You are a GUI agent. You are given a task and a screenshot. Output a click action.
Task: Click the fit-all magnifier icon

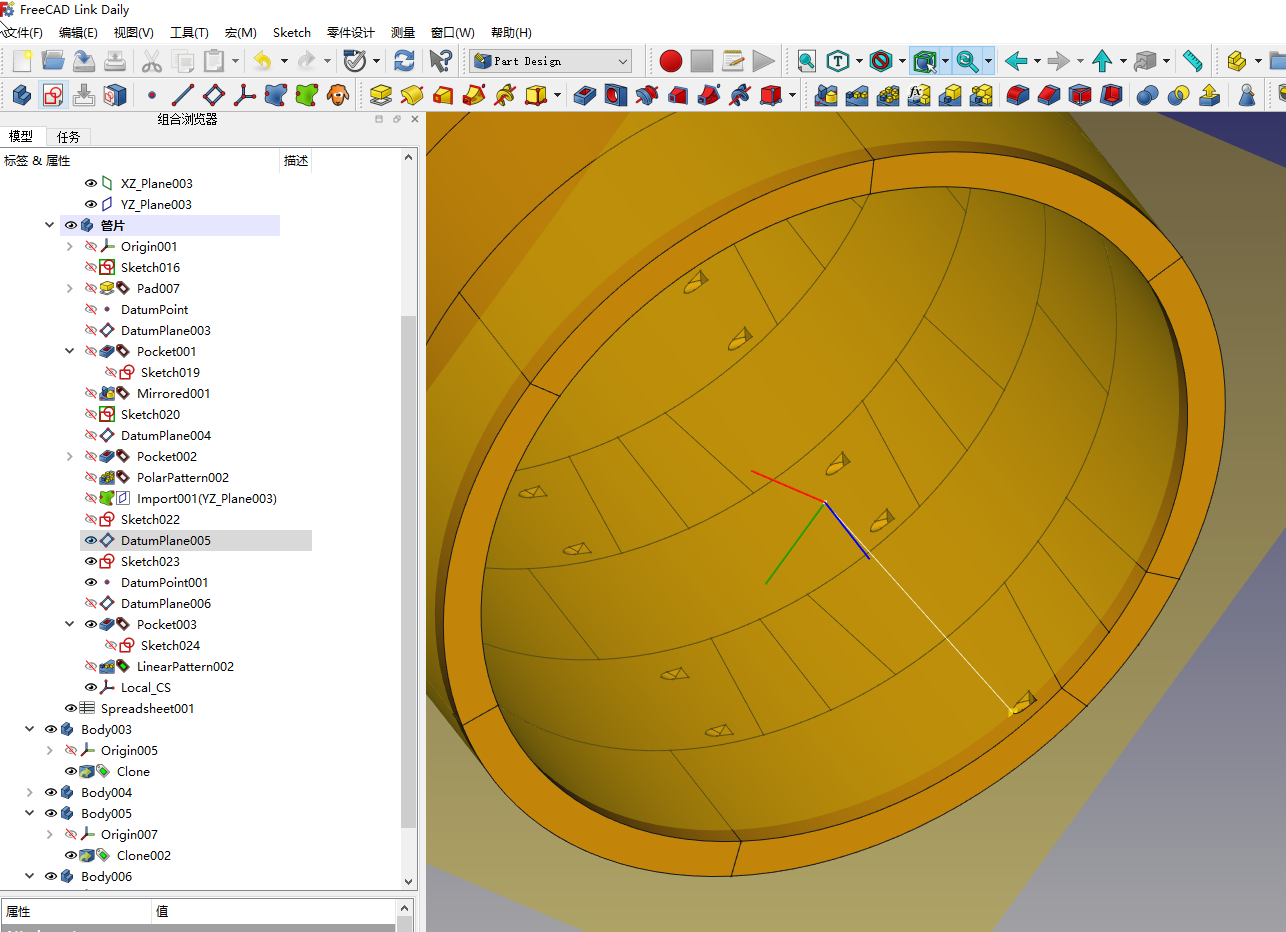pos(807,61)
